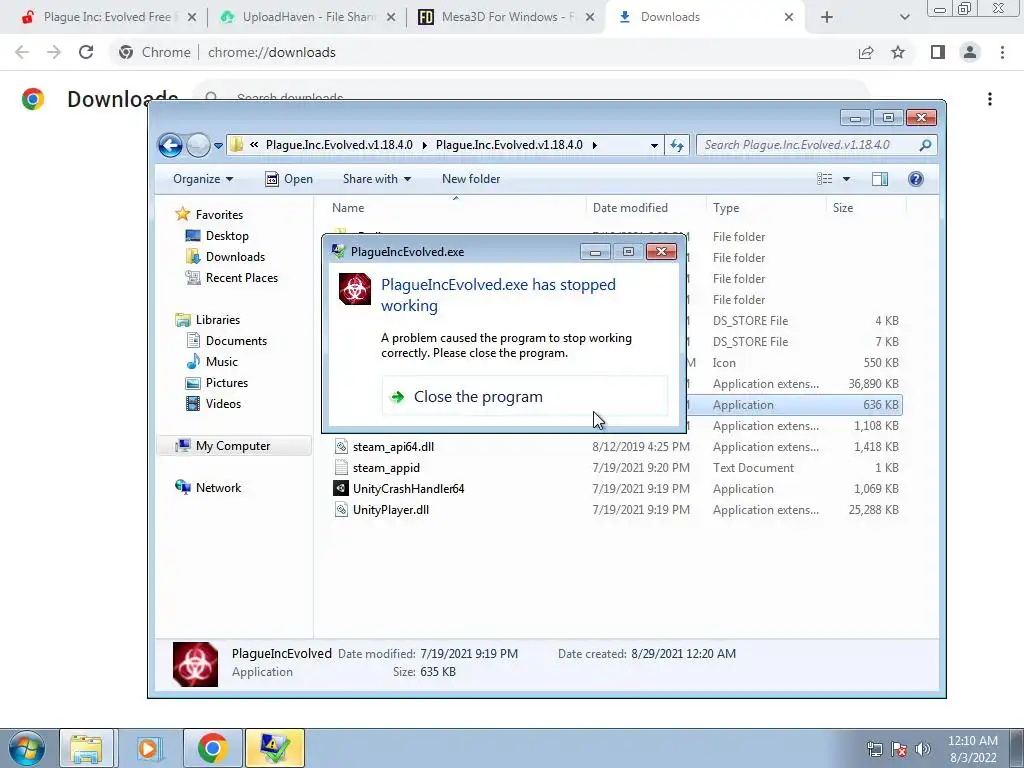Click first Plague.Inc.Evolved.v1.18.4.0 breadcrumb segment

(339, 145)
